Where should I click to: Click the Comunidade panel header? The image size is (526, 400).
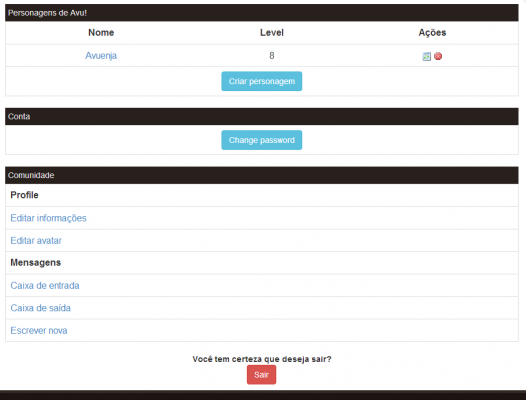pyautogui.click(x=262, y=175)
